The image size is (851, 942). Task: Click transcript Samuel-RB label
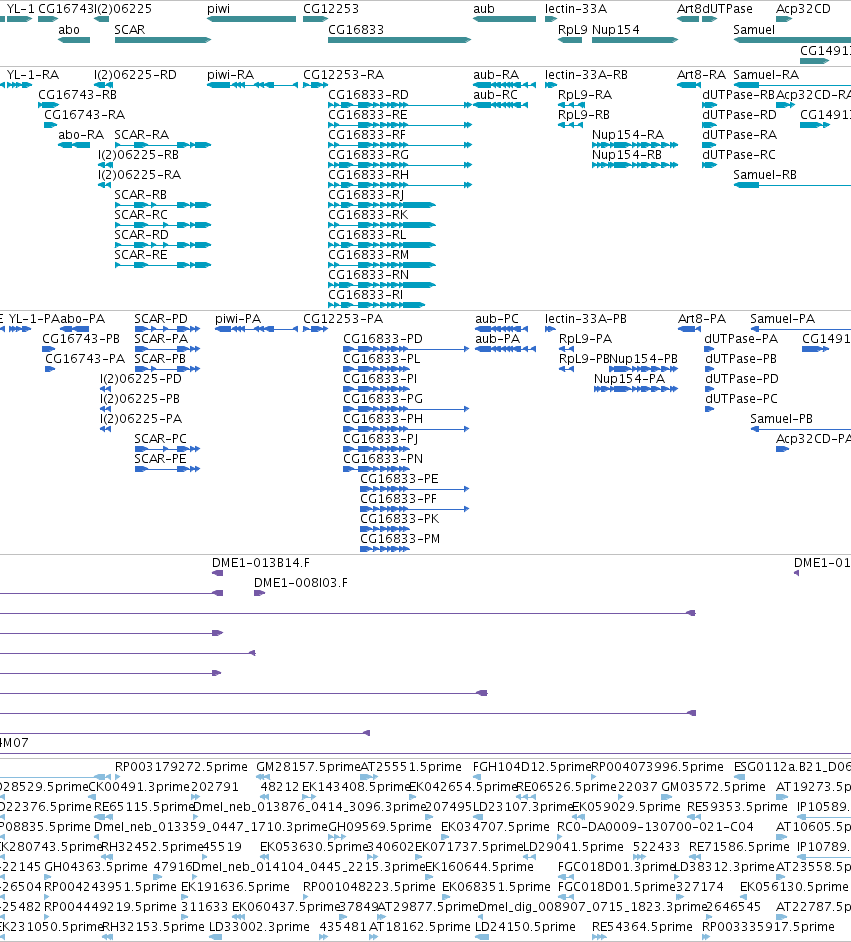765,175
